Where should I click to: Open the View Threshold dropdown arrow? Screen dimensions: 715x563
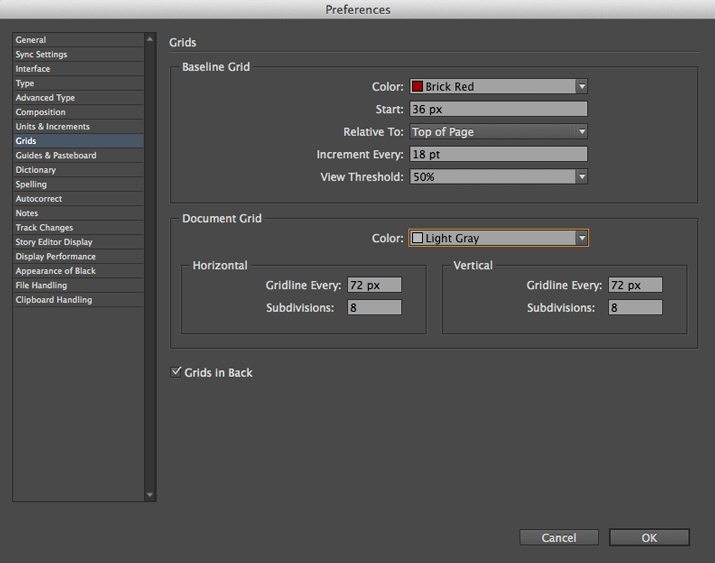[x=581, y=176]
